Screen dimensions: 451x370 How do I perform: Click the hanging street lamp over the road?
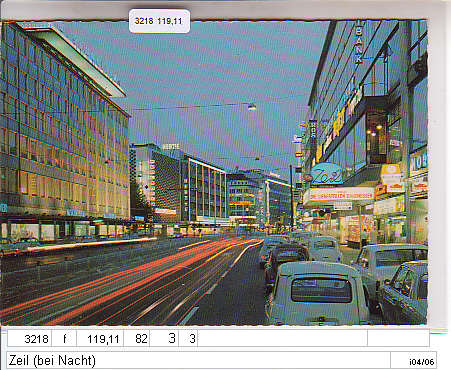pyautogui.click(x=252, y=107)
